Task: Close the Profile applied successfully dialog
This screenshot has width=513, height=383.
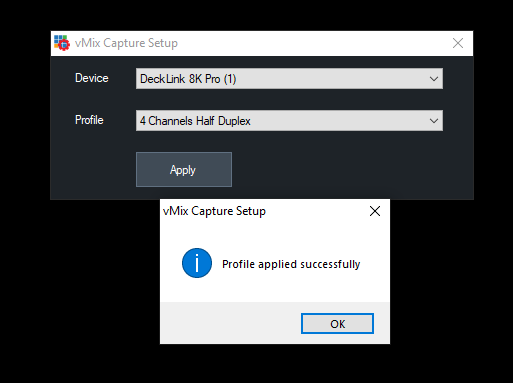Action: [x=375, y=211]
